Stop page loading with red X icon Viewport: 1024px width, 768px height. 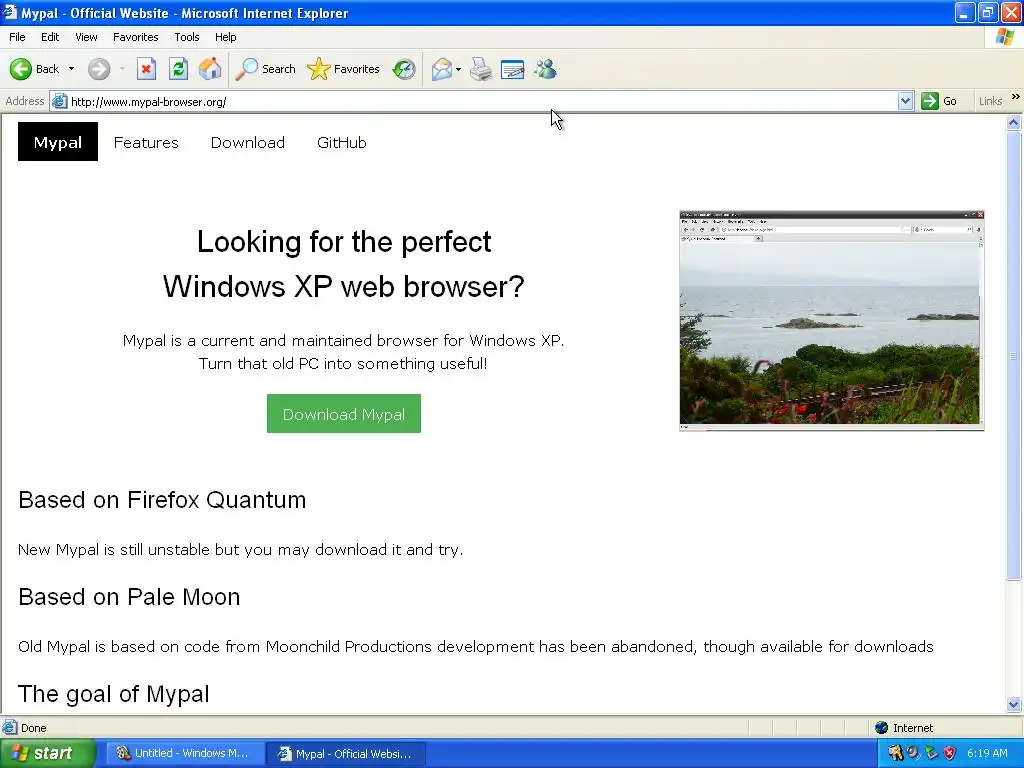point(146,69)
